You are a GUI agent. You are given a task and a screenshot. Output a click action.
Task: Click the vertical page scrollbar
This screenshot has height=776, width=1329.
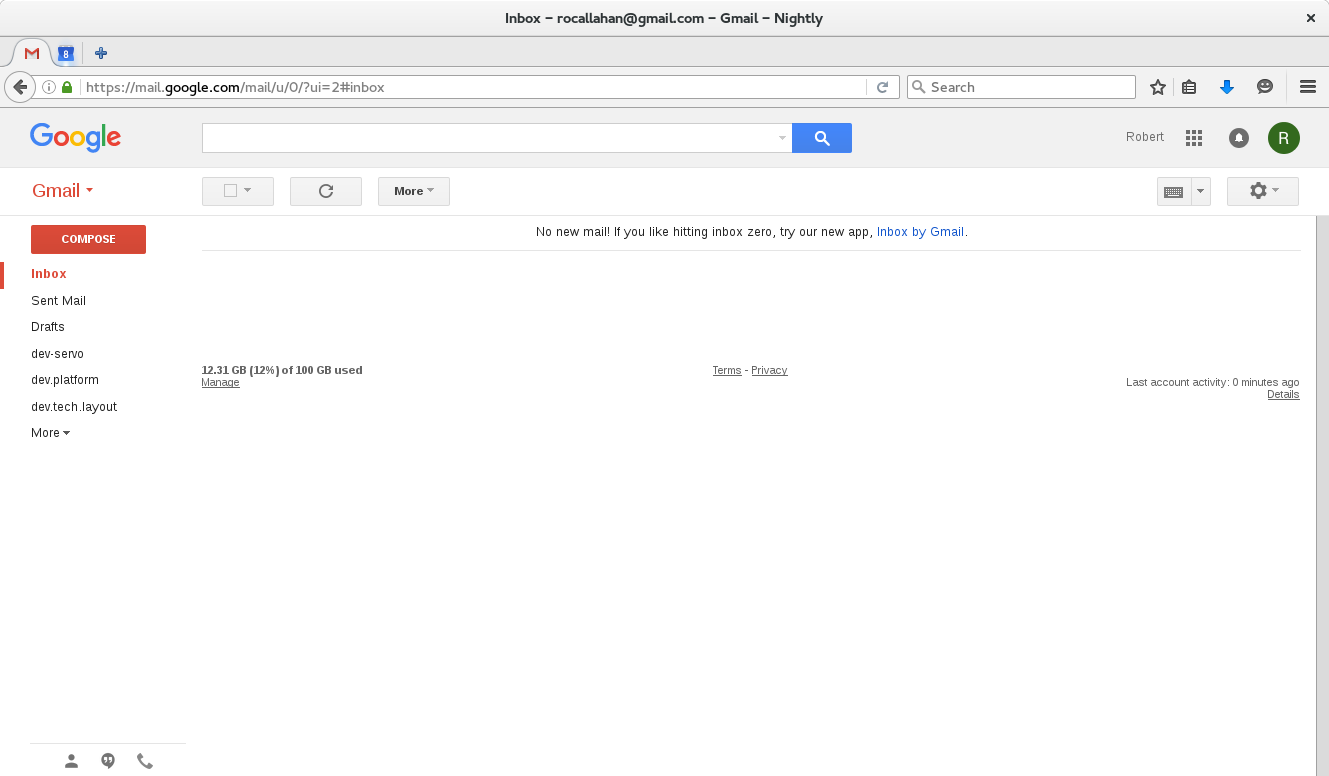click(1322, 495)
